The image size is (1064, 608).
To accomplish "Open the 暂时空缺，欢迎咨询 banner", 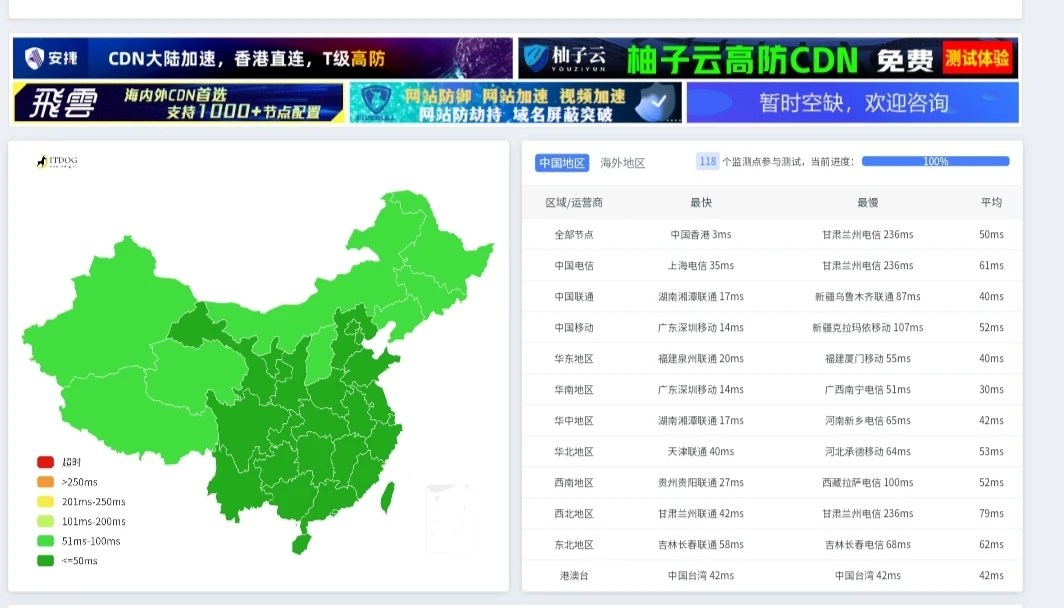I will 853,102.
